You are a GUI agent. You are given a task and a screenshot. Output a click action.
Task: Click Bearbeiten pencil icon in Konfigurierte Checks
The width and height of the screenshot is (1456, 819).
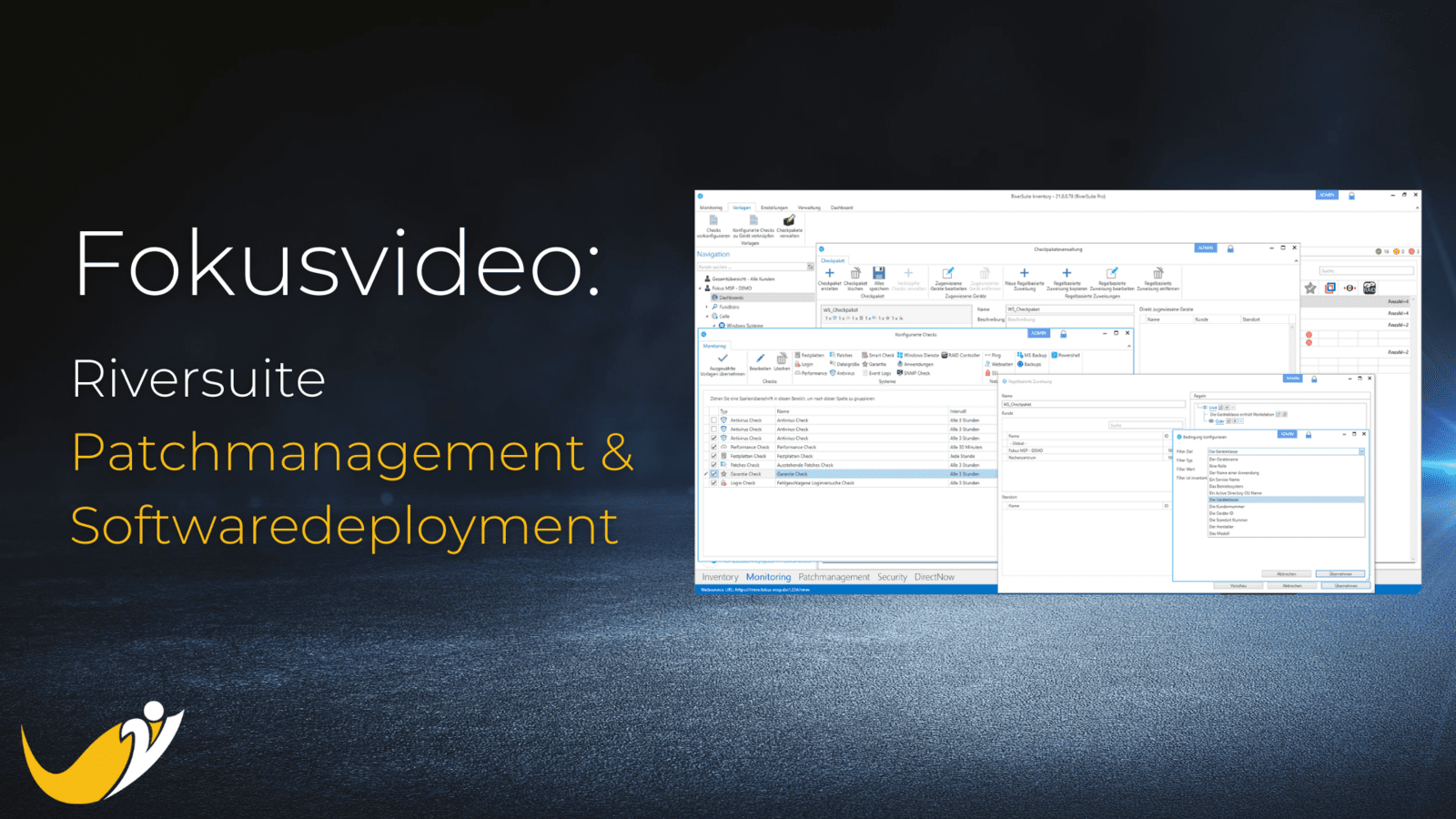click(x=760, y=359)
